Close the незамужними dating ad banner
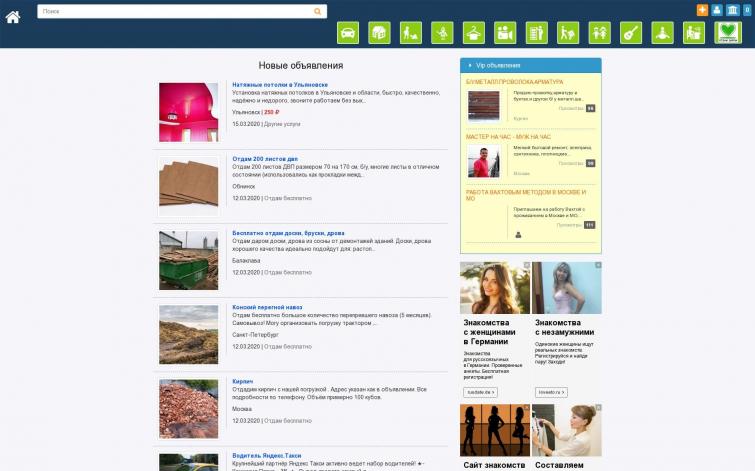 (x=599, y=265)
